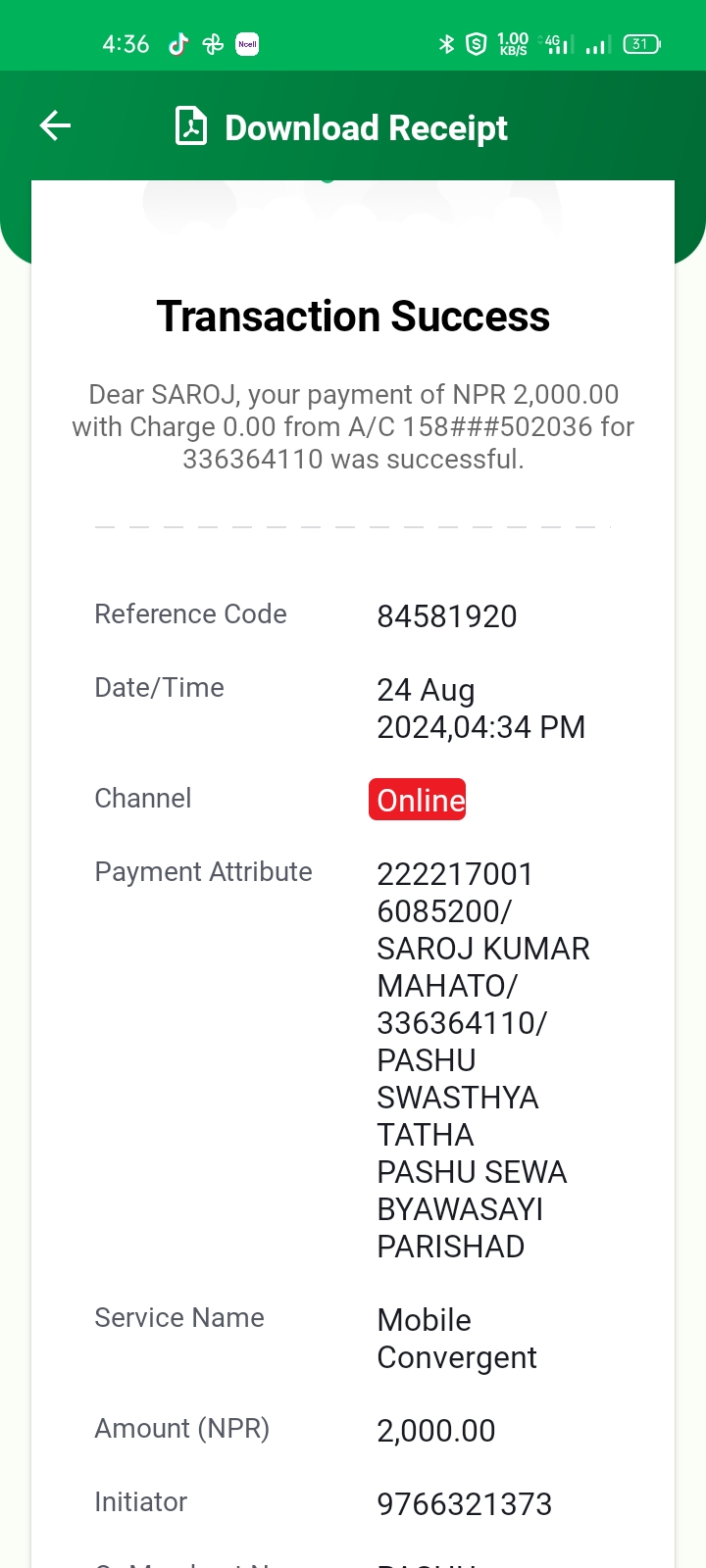Tap the battery indicator icon
The width and height of the screenshot is (706, 1568).
click(x=642, y=44)
